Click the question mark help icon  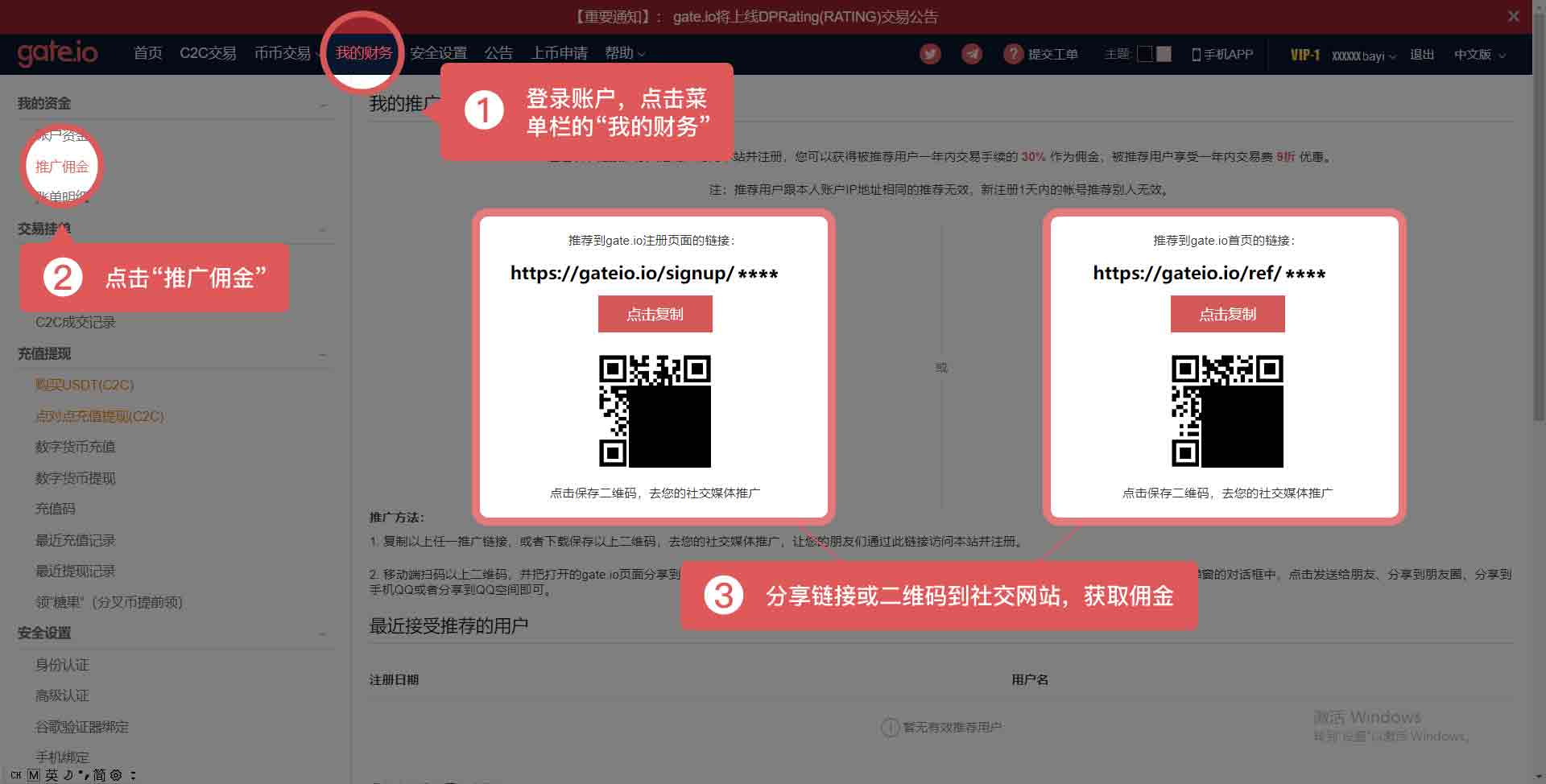[x=1013, y=54]
